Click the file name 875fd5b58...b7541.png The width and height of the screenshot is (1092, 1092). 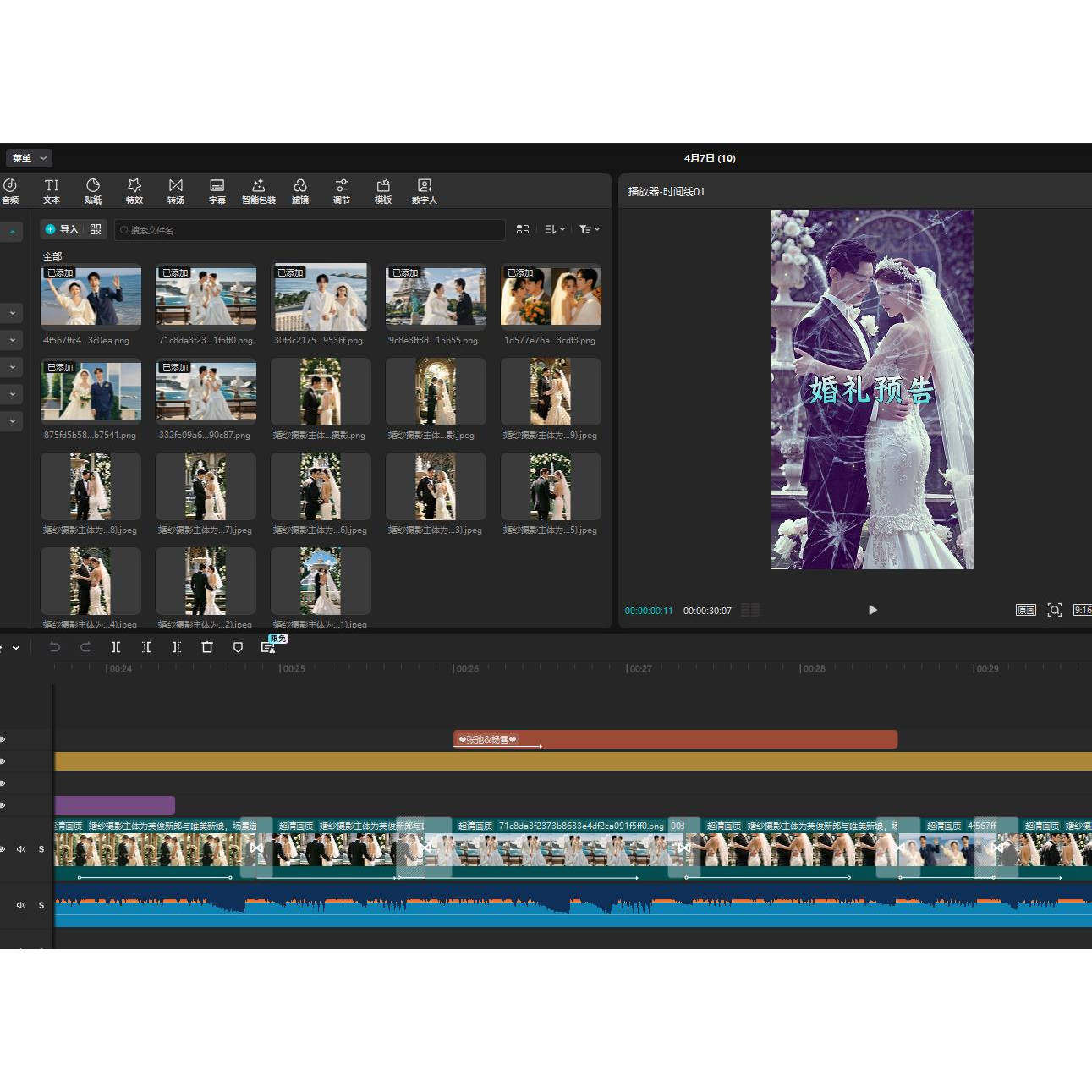[90, 436]
